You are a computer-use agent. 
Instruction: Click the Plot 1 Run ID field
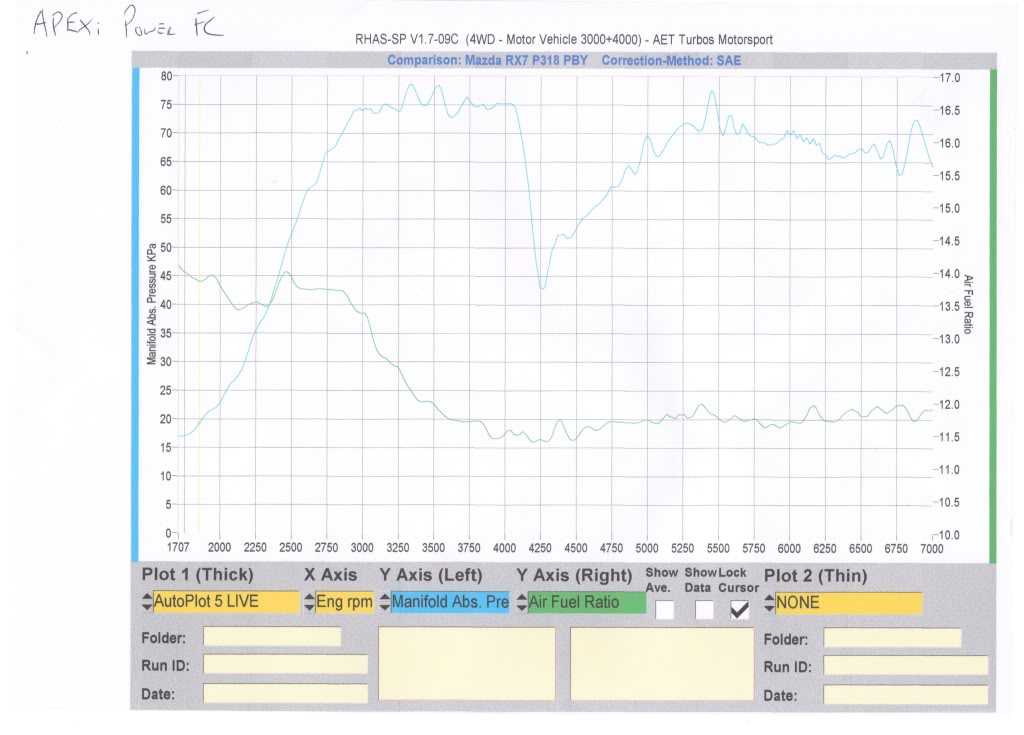(x=285, y=665)
